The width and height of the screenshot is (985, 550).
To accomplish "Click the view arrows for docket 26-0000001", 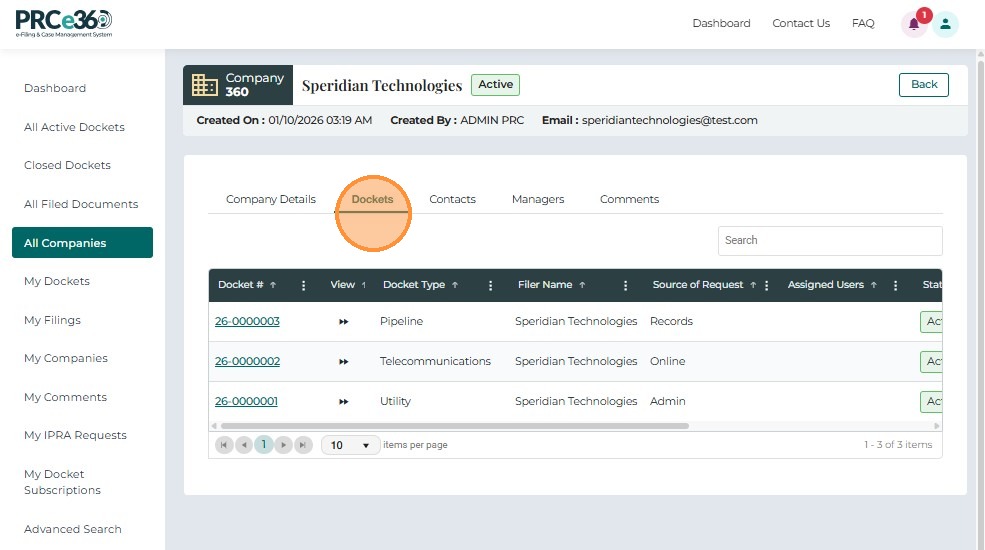I will point(344,402).
